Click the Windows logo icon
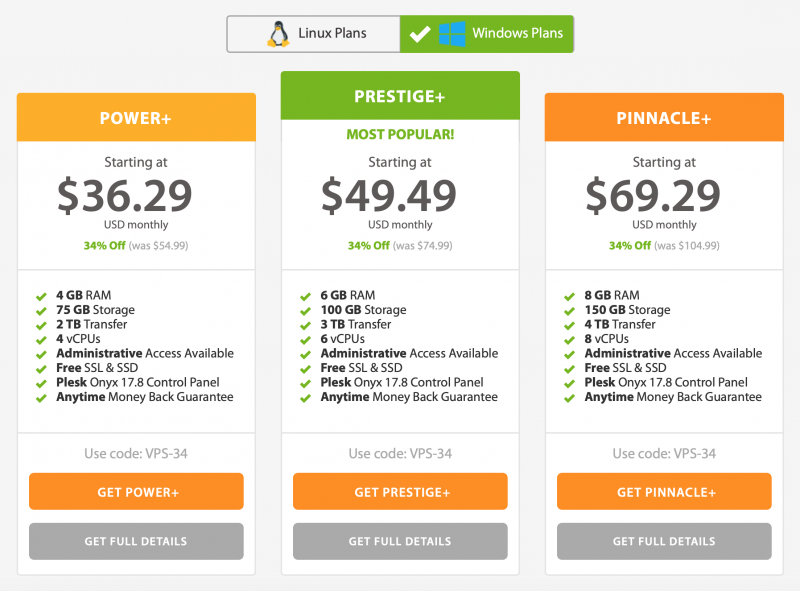The image size is (800, 591). pyautogui.click(x=452, y=34)
